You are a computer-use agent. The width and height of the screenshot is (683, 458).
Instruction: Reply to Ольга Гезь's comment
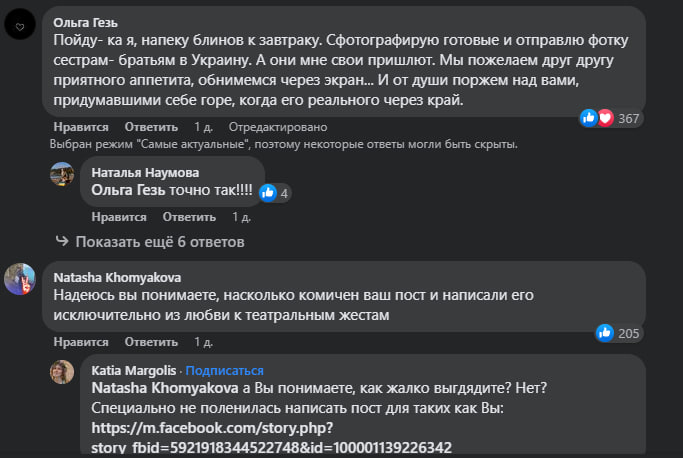point(151,127)
